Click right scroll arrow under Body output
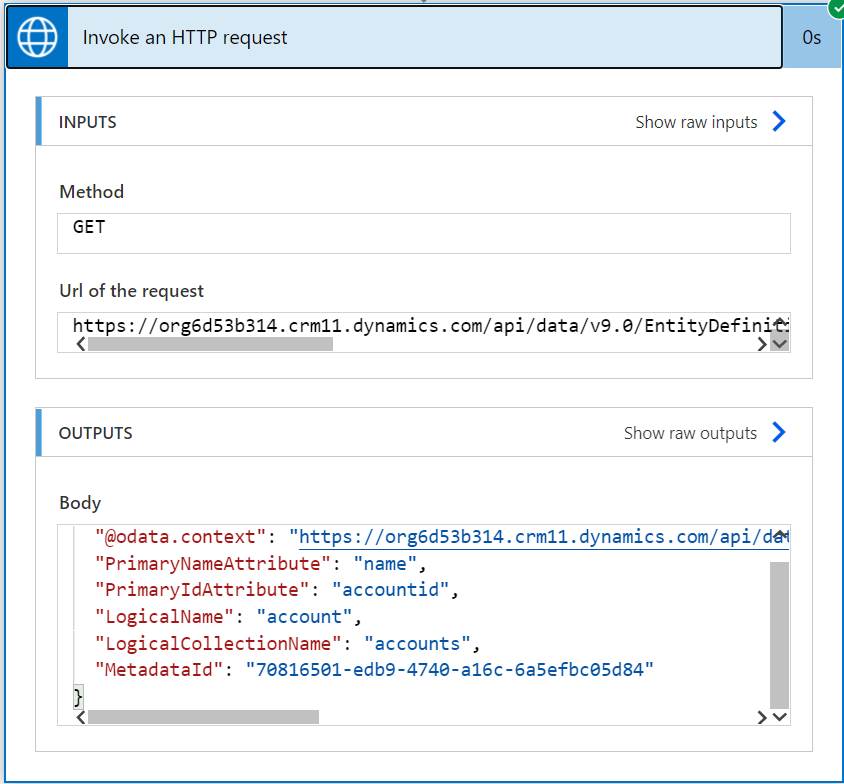The height and width of the screenshot is (784, 844). pos(762,717)
